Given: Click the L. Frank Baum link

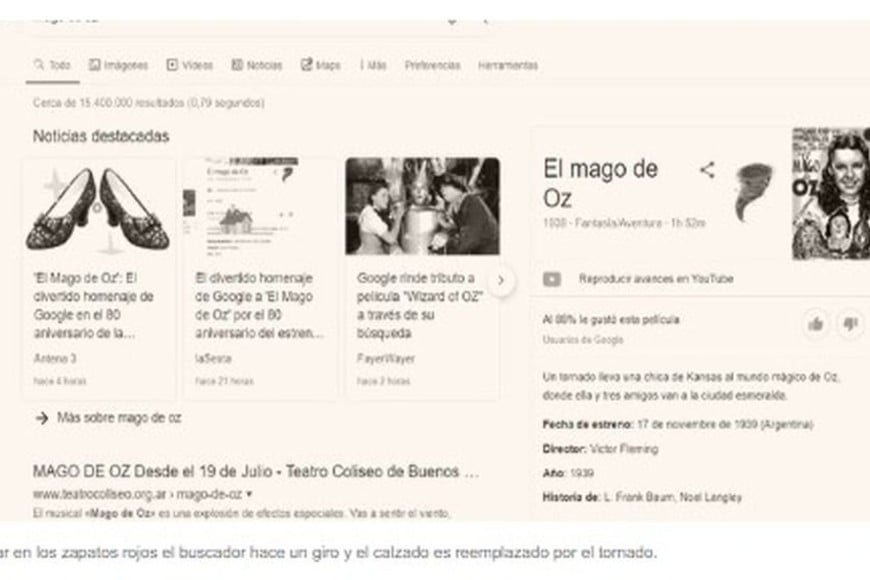Looking at the screenshot, I should point(639,497).
